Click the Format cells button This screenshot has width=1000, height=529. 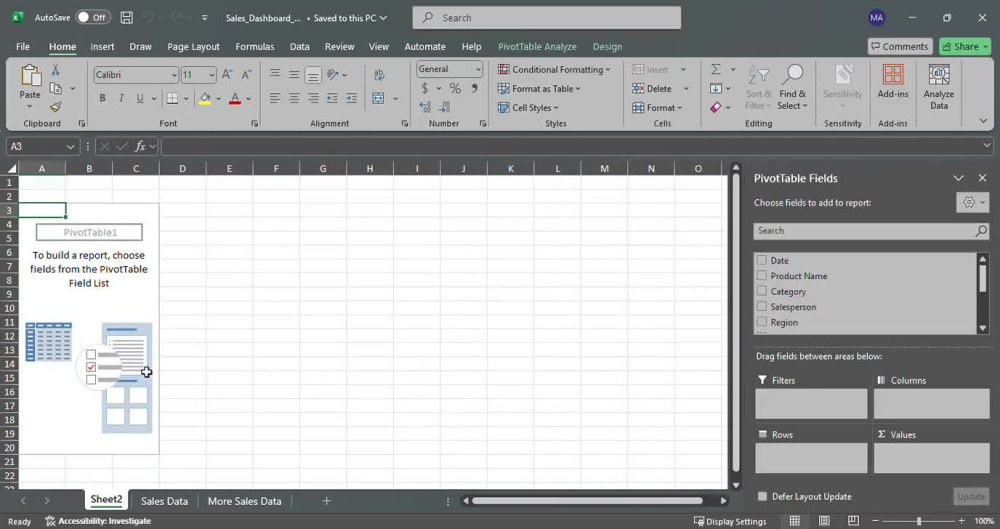click(x=657, y=108)
